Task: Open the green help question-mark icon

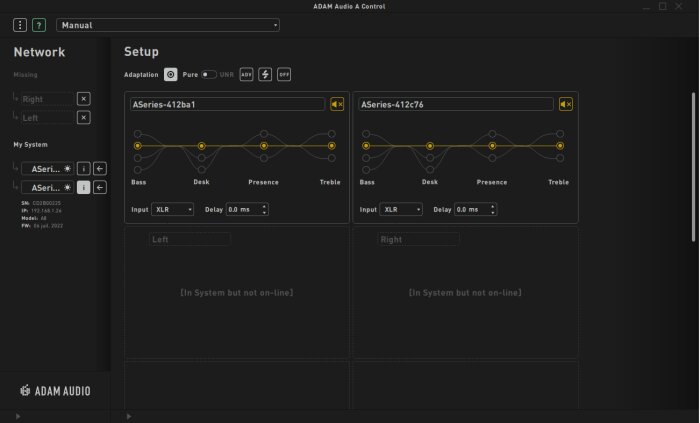Action: coord(39,25)
